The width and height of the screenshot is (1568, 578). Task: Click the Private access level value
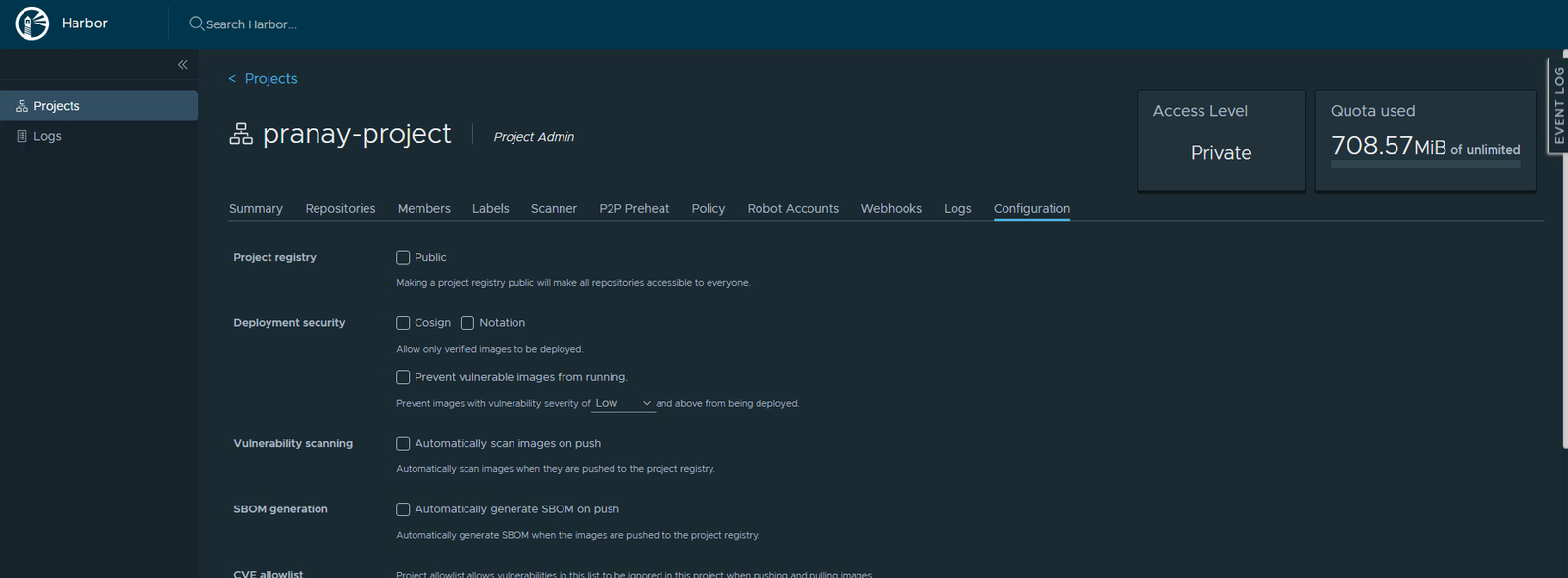coord(1221,153)
